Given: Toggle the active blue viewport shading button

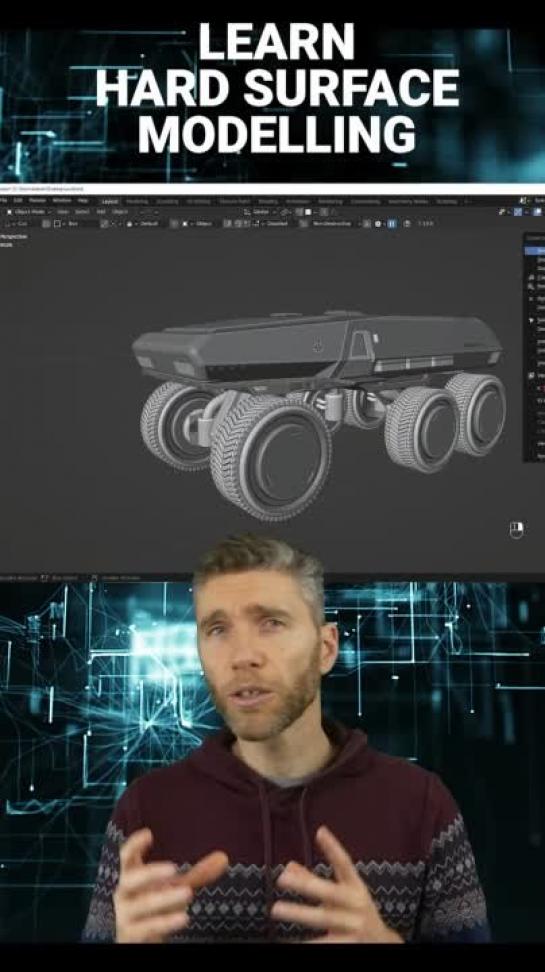Looking at the screenshot, I should (x=537, y=212).
